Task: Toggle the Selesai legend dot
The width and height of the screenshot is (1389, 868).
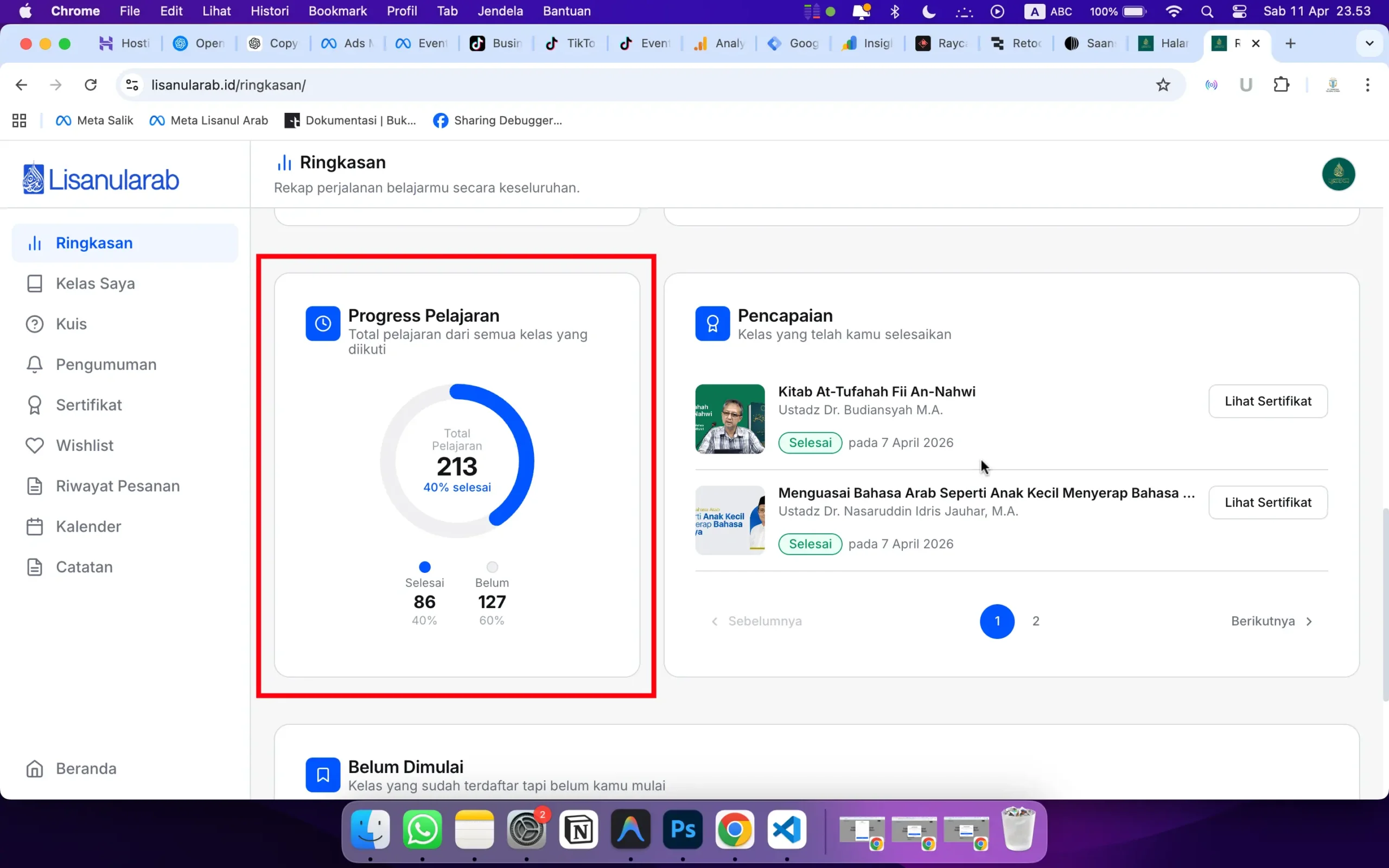Action: [x=424, y=566]
